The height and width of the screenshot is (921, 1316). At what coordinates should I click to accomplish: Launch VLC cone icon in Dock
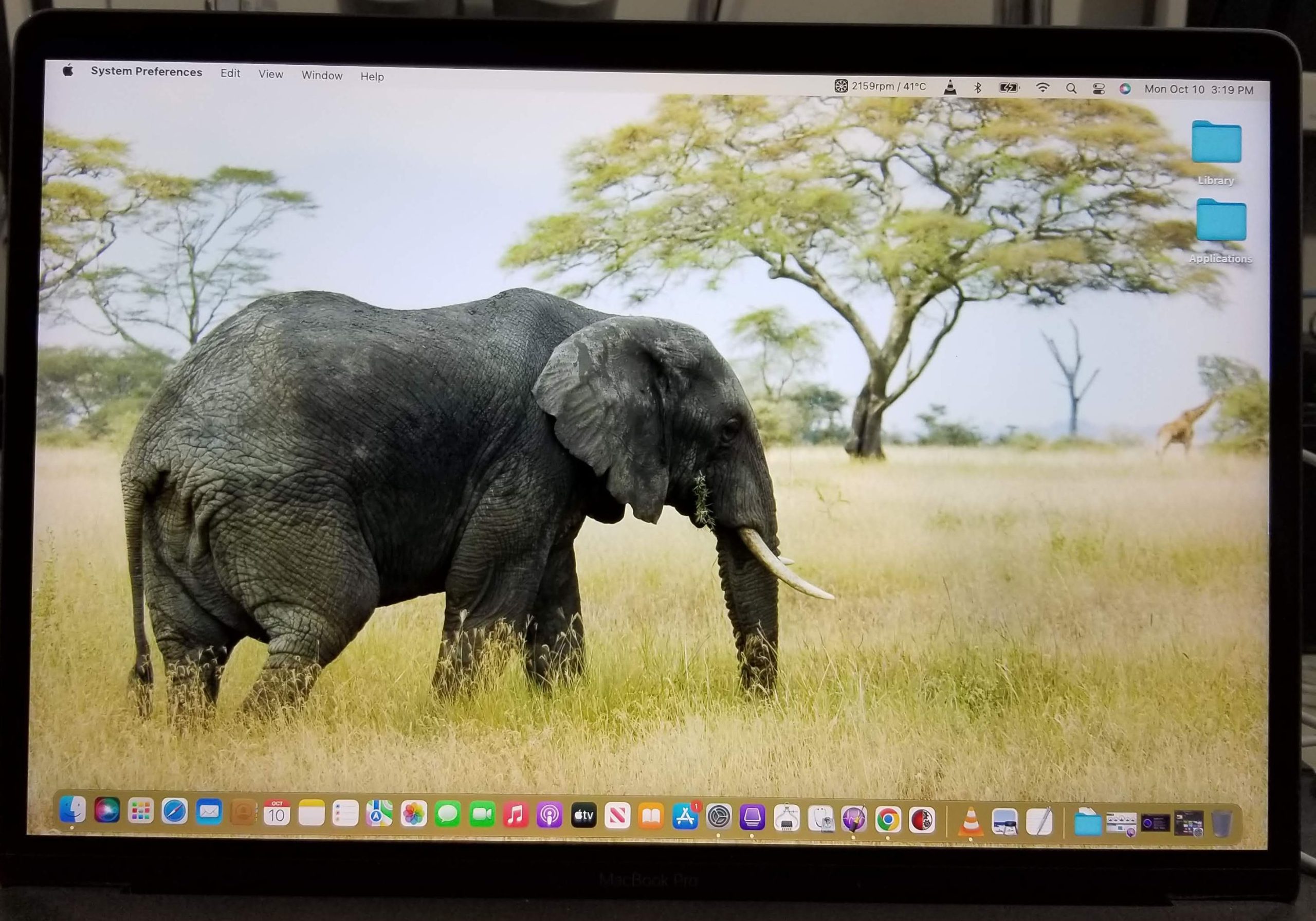tap(970, 822)
